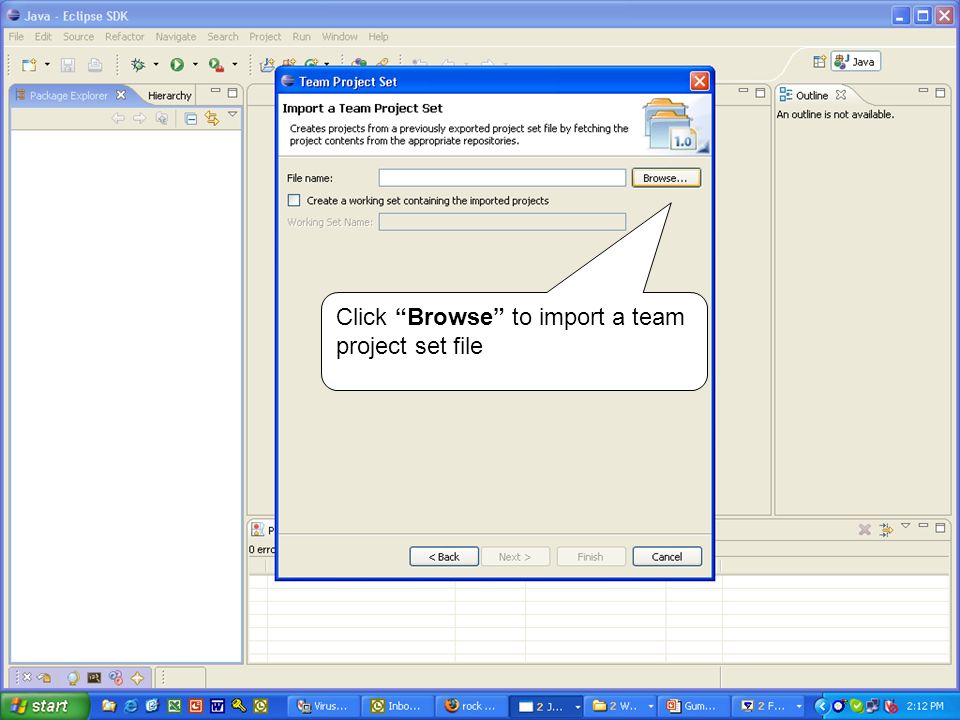Open the Navigate menu
This screenshot has width=960, height=720.
click(176, 37)
